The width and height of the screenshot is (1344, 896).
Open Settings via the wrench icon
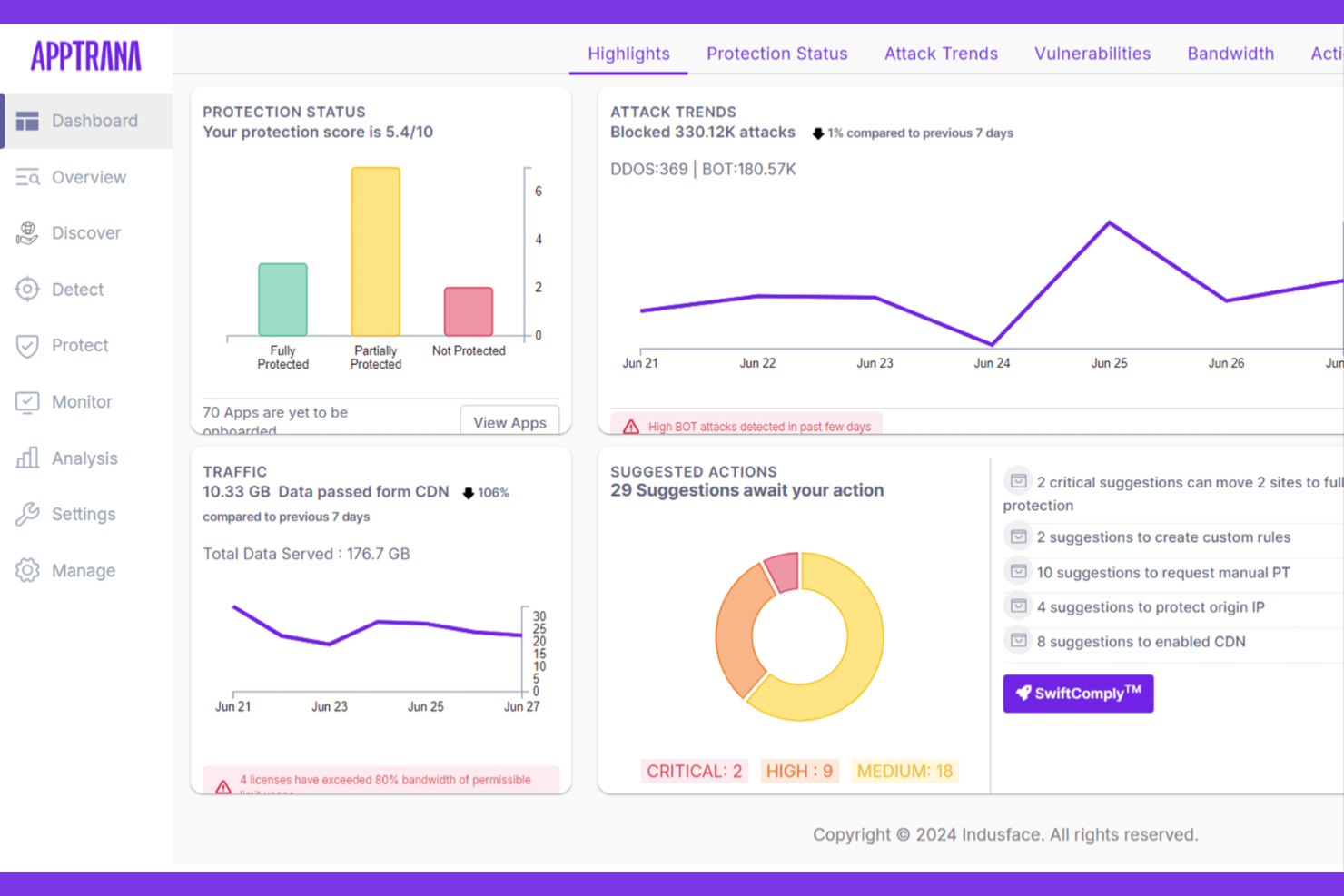[x=28, y=514]
